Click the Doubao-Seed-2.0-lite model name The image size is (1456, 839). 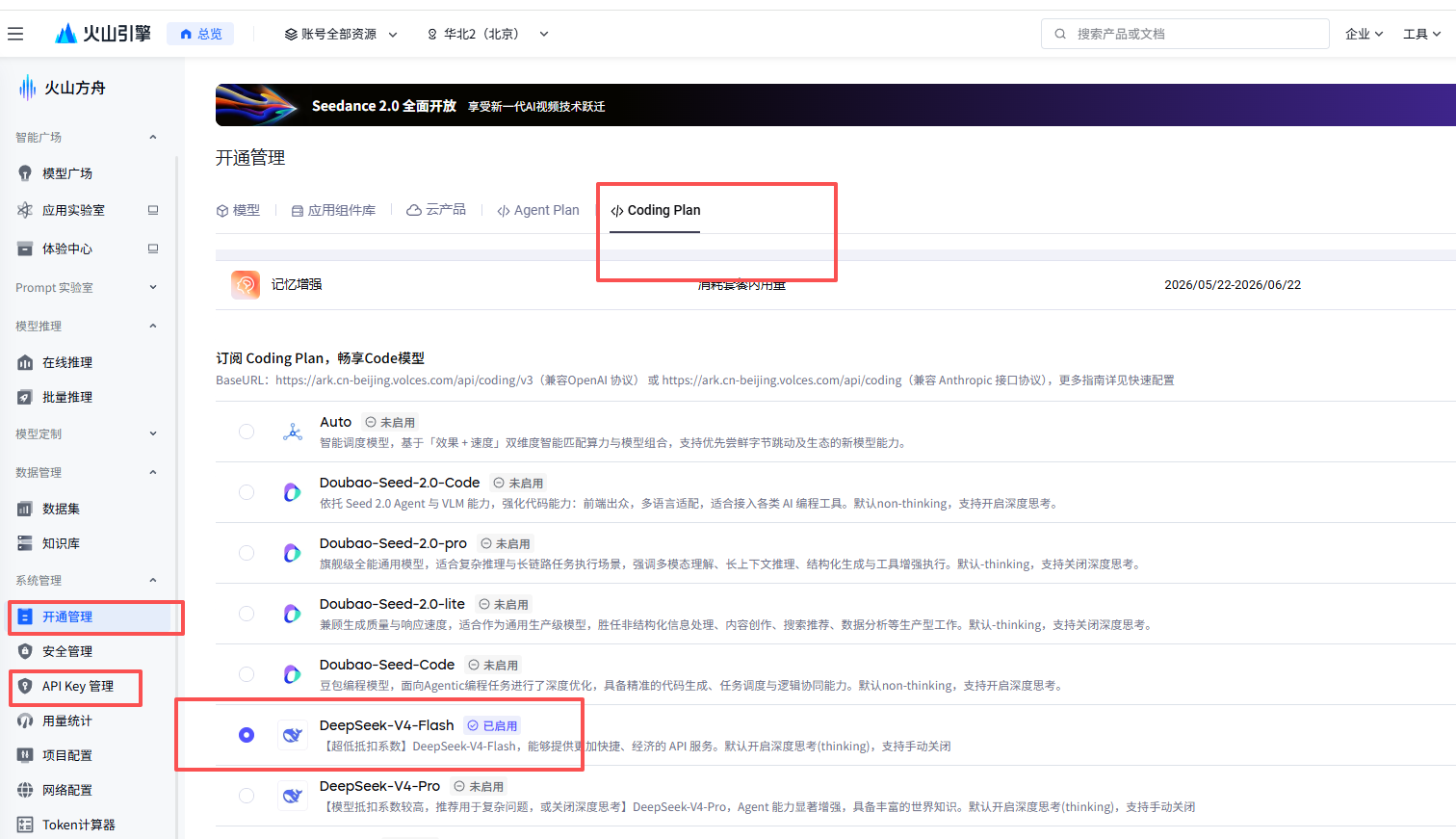click(392, 604)
